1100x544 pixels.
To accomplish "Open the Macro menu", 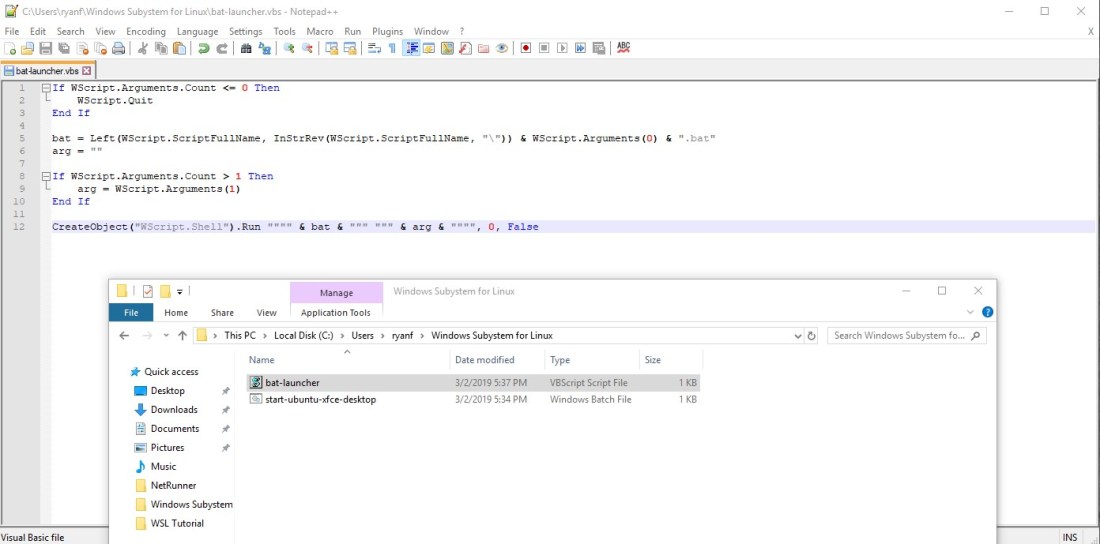I will pyautogui.click(x=320, y=32).
